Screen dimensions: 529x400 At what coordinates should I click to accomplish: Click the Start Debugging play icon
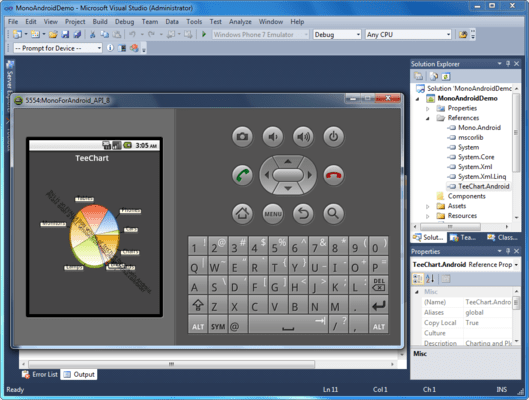pos(204,34)
